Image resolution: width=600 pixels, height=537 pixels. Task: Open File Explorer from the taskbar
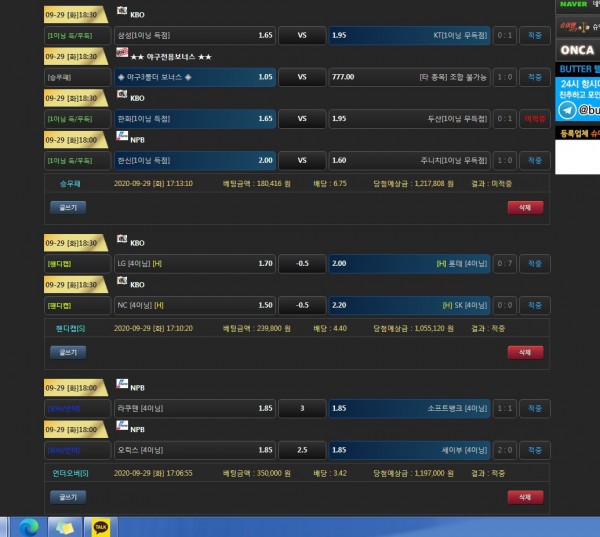[64, 526]
